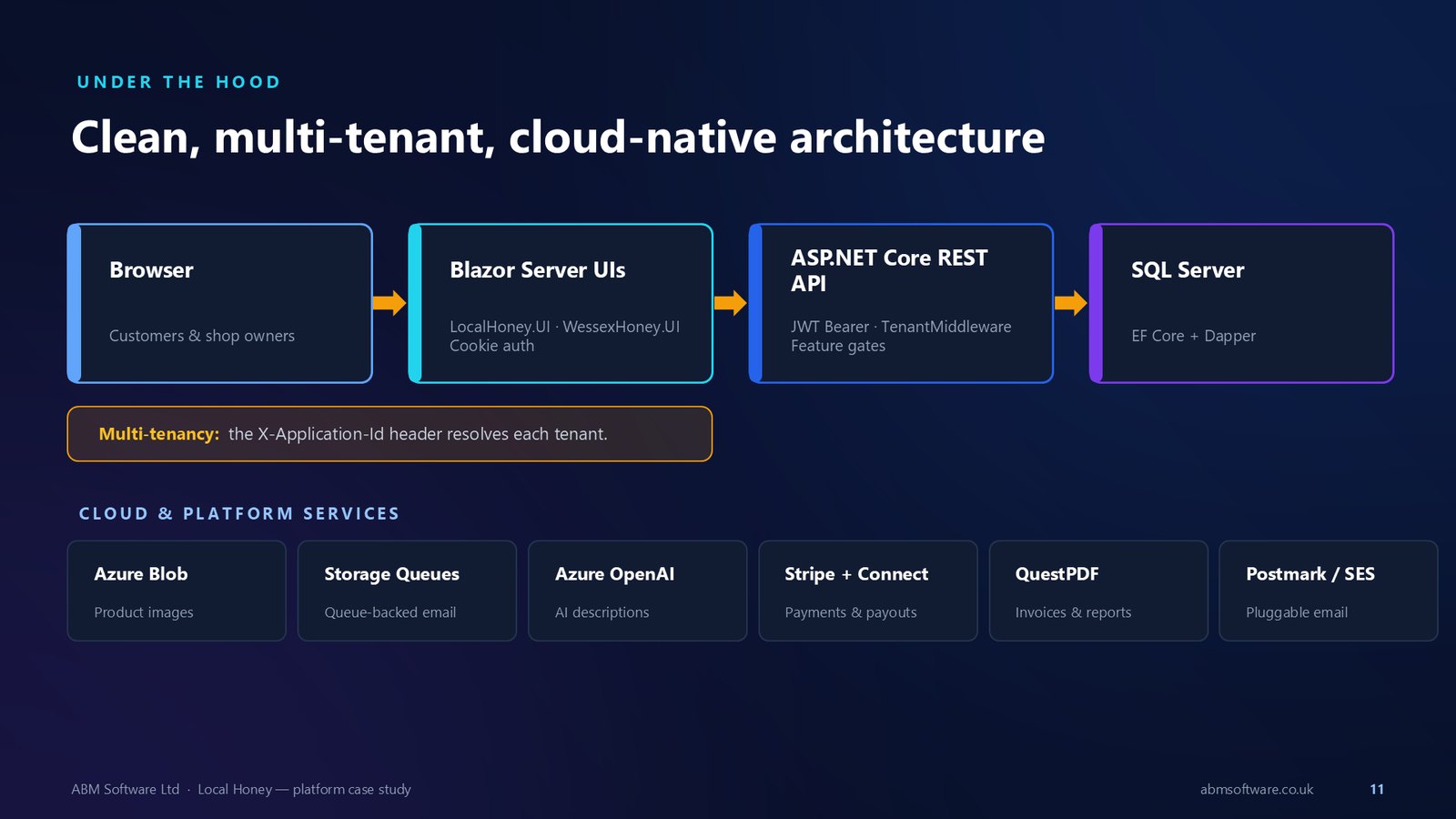Select the slide title 'Clean, multi-tenant, cloud-native architecture'
1456x819 pixels.
click(558, 137)
